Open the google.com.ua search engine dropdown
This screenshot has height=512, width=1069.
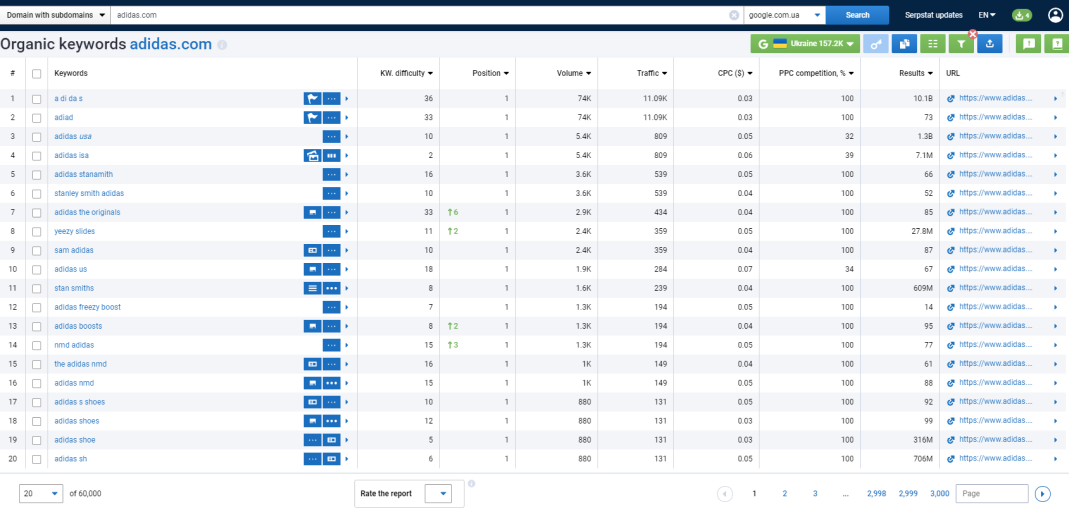click(785, 15)
